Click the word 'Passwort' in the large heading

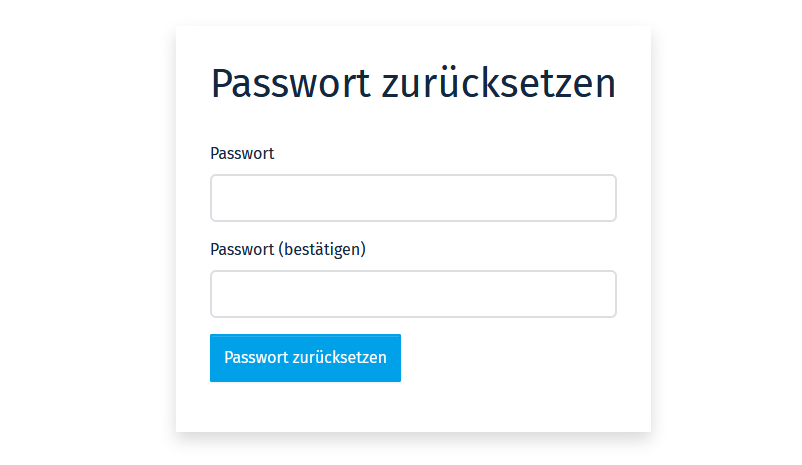pyautogui.click(x=291, y=83)
